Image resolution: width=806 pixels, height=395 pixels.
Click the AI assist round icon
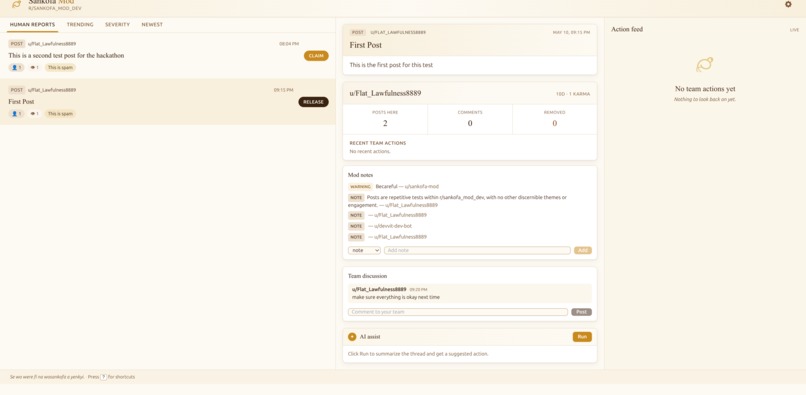point(352,337)
